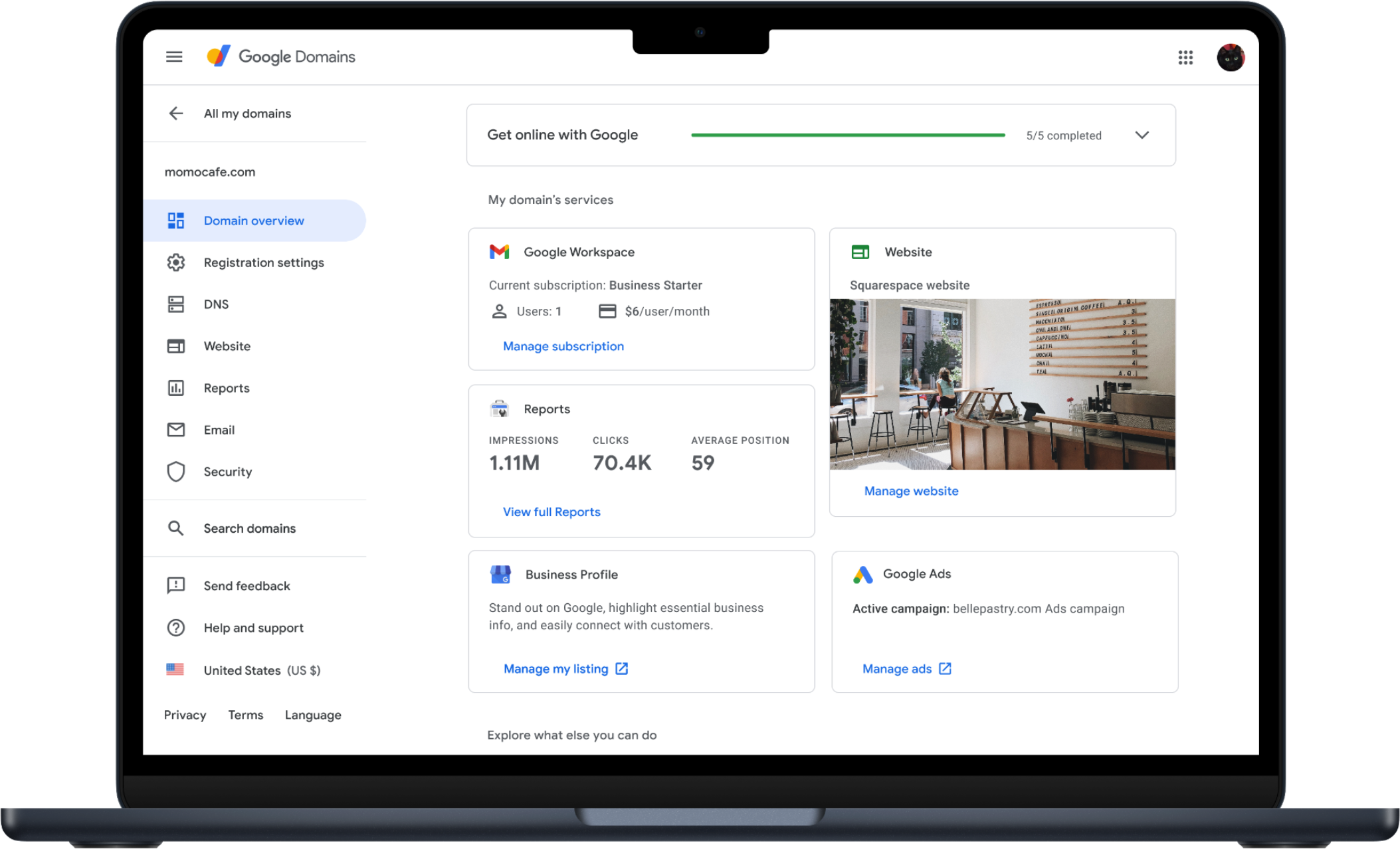The image size is (1400, 849).
Task: Click the United States flag icon
Action: (x=175, y=670)
